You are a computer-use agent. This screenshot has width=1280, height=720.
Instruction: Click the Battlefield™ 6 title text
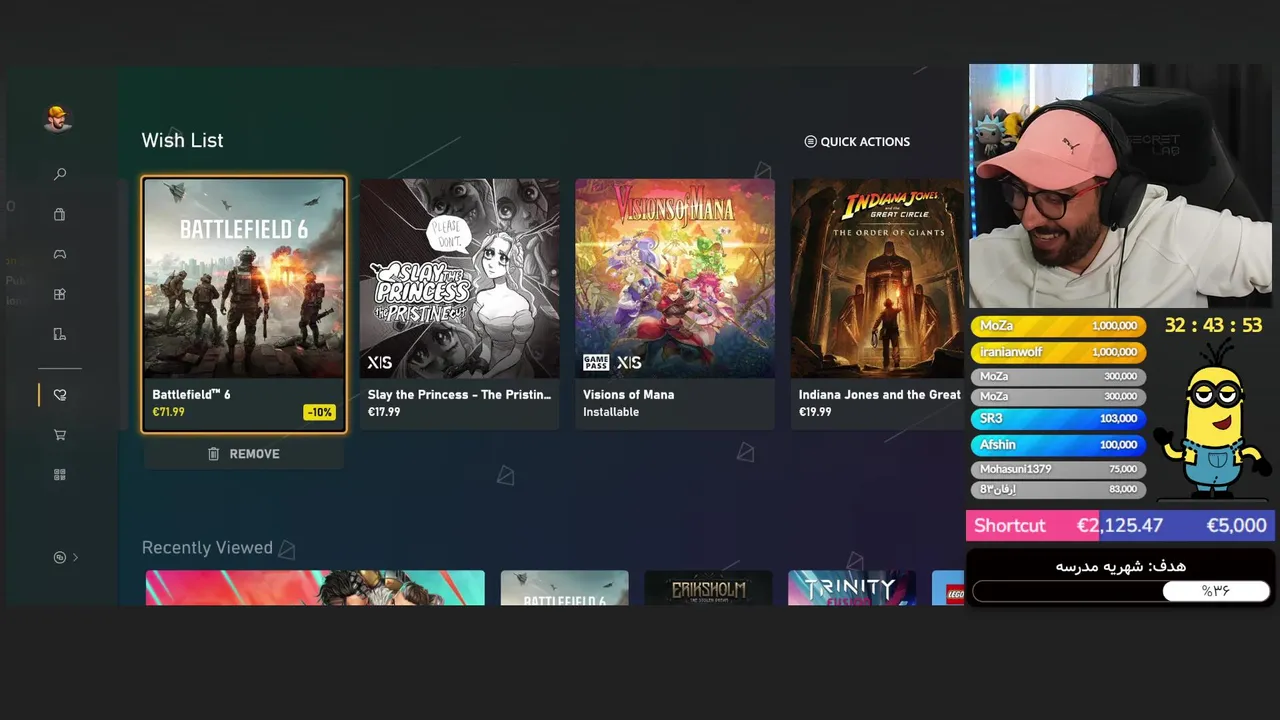(191, 395)
